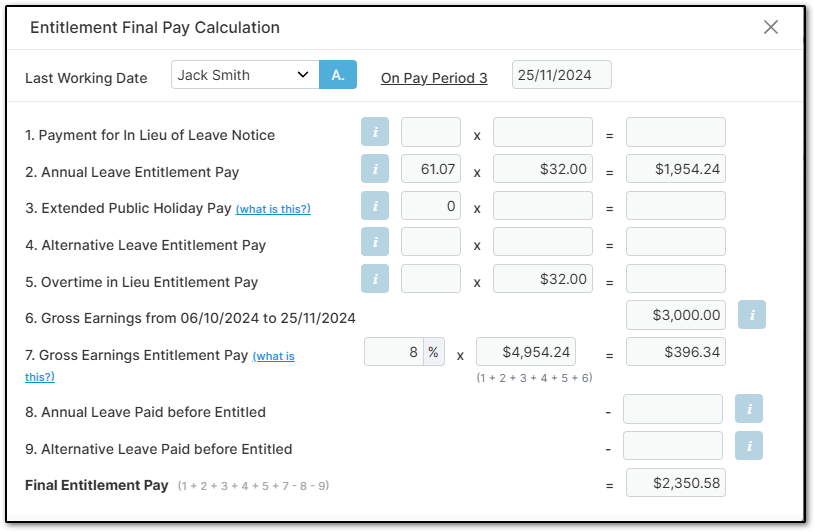Show info for Payment In Lieu of Leave Notice
This screenshot has width=815, height=532.
point(375,132)
